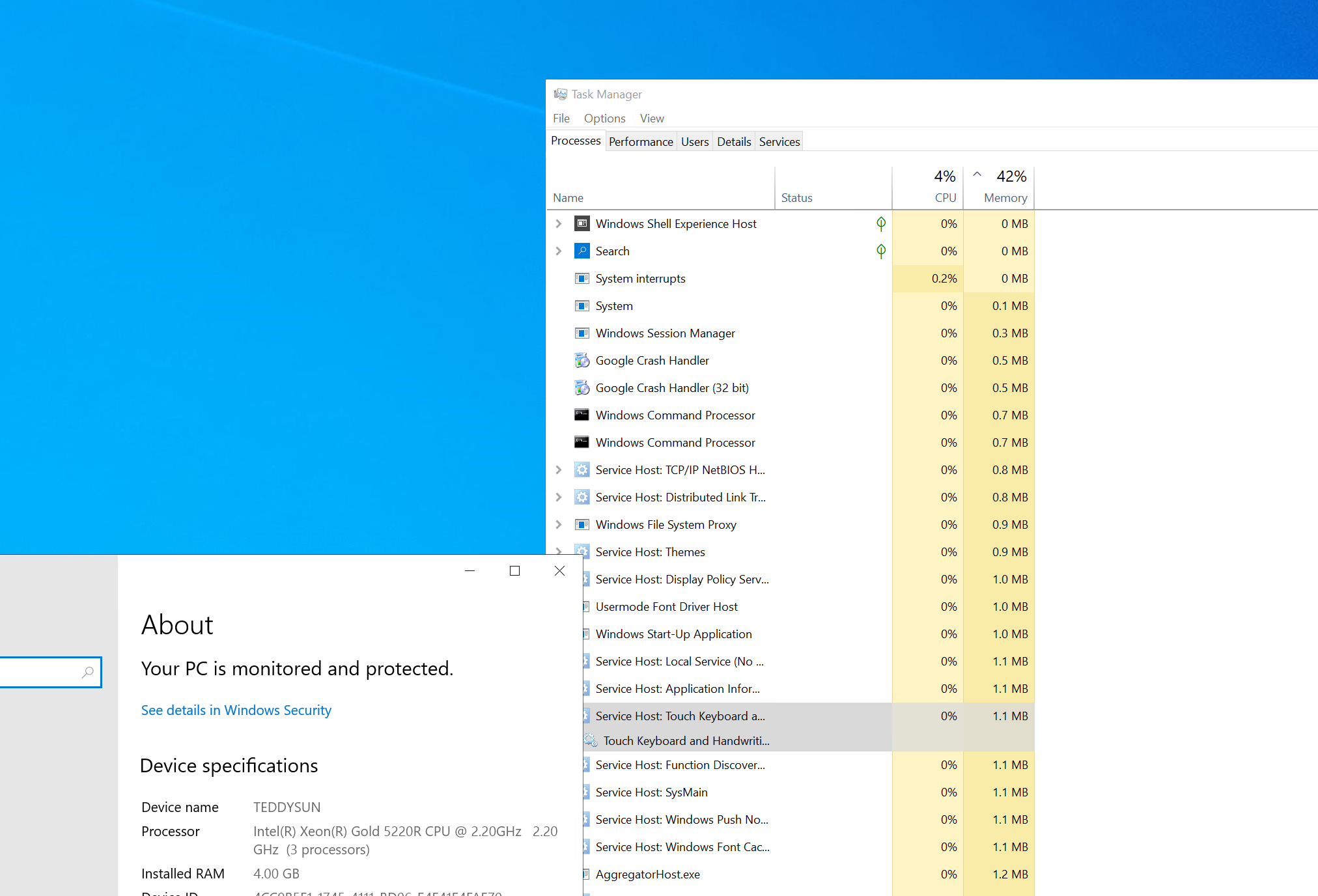The image size is (1318, 896).
Task: Click the System process icon
Action: [582, 305]
